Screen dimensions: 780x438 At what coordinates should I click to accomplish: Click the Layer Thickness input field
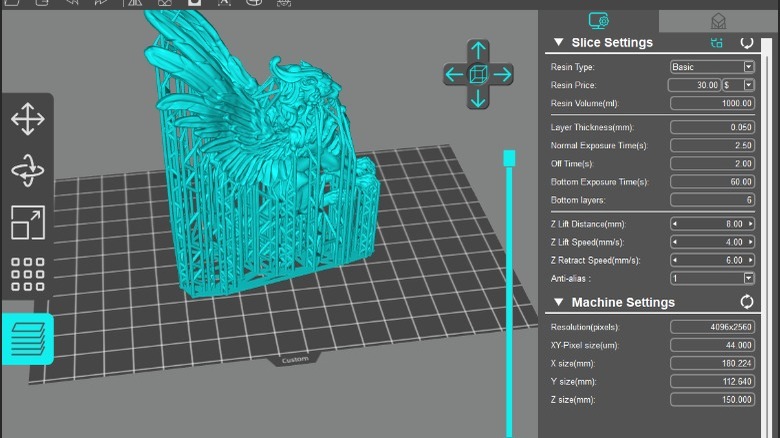click(x=712, y=127)
